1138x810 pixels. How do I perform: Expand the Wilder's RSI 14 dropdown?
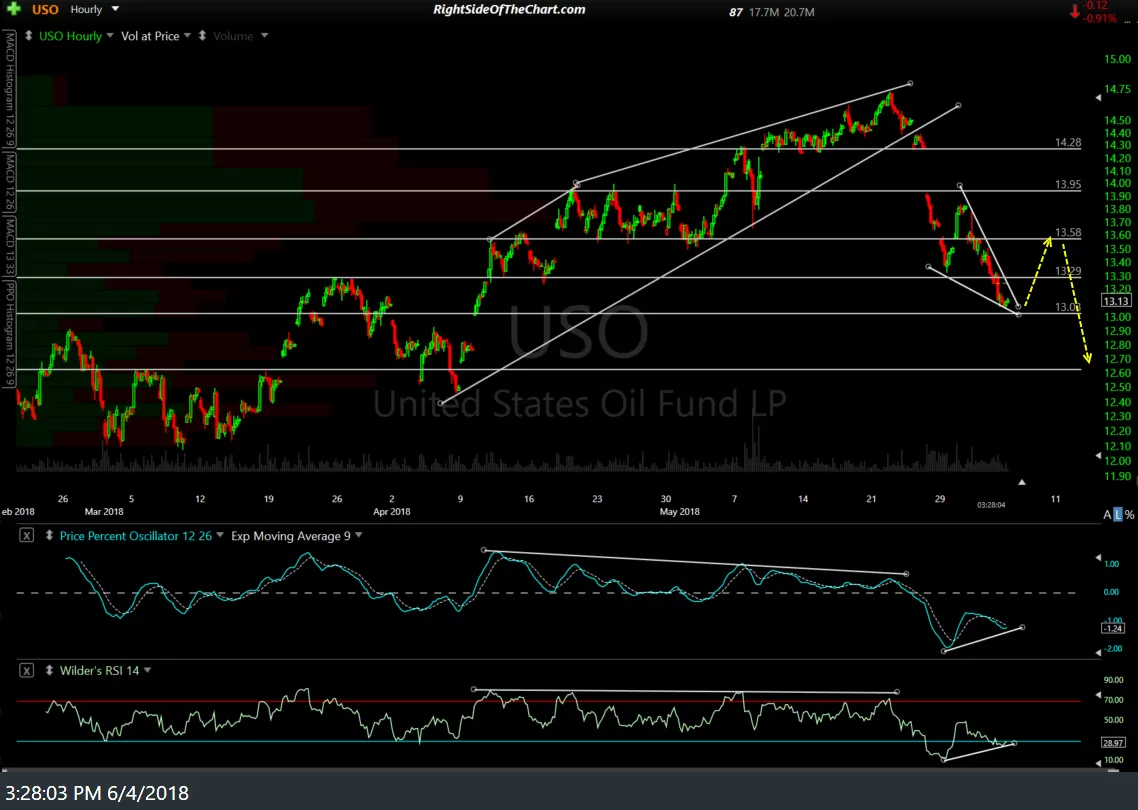coord(147,671)
